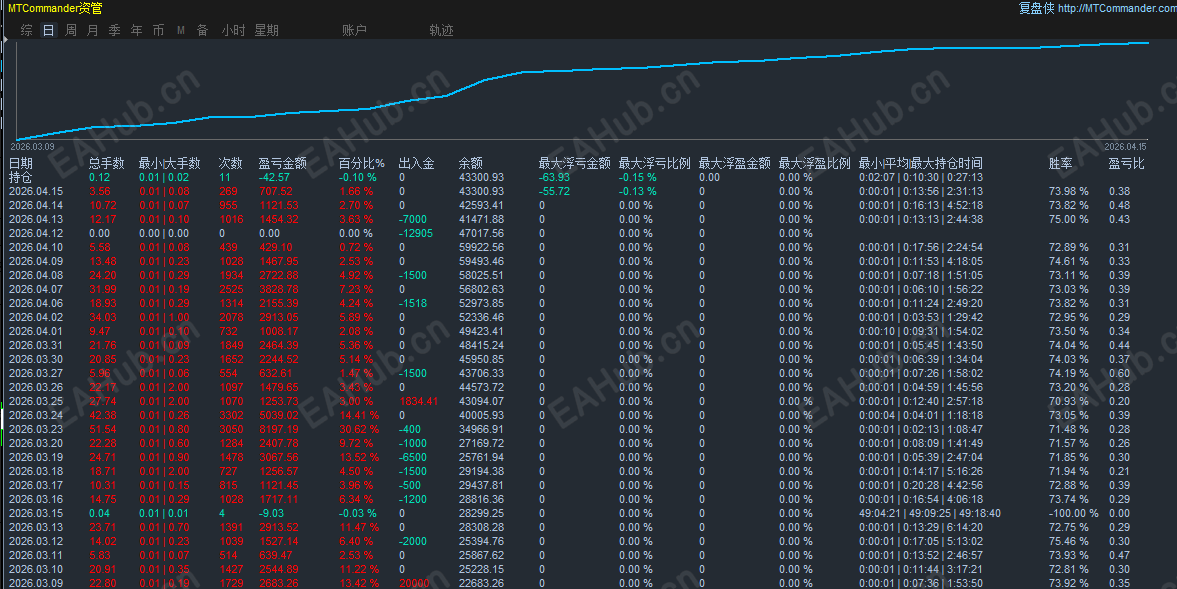The width and height of the screenshot is (1177, 589).
Task: Click the balance value 22683.26
Action: point(481,583)
